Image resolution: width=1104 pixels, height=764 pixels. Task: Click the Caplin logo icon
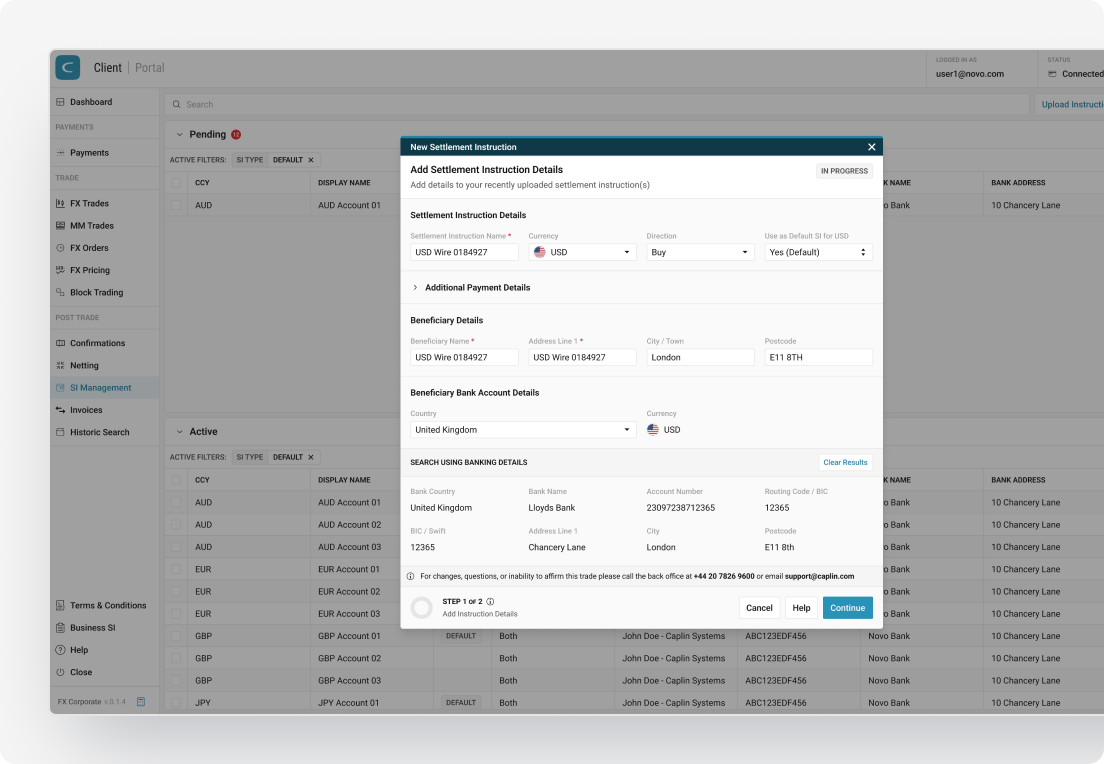(68, 68)
